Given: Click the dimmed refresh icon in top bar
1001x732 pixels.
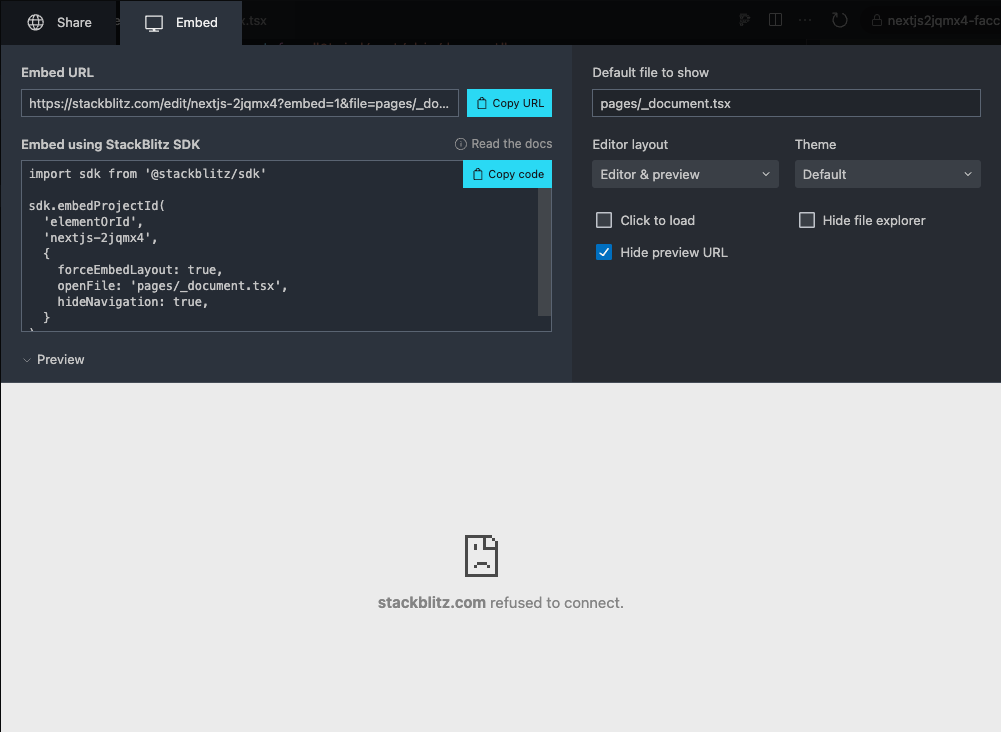Looking at the screenshot, I should point(839,20).
